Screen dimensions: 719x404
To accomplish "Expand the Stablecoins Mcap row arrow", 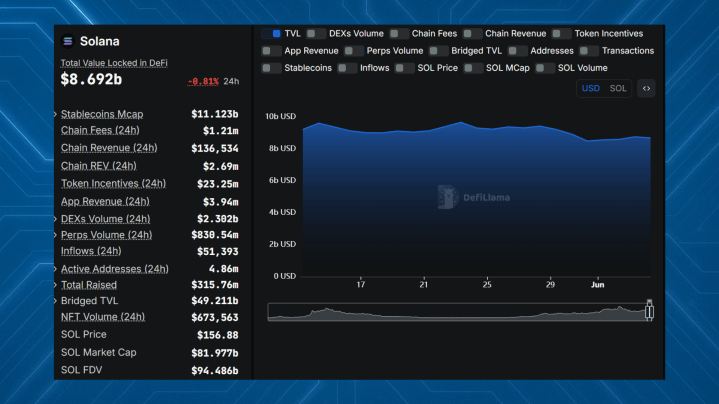I will point(55,114).
